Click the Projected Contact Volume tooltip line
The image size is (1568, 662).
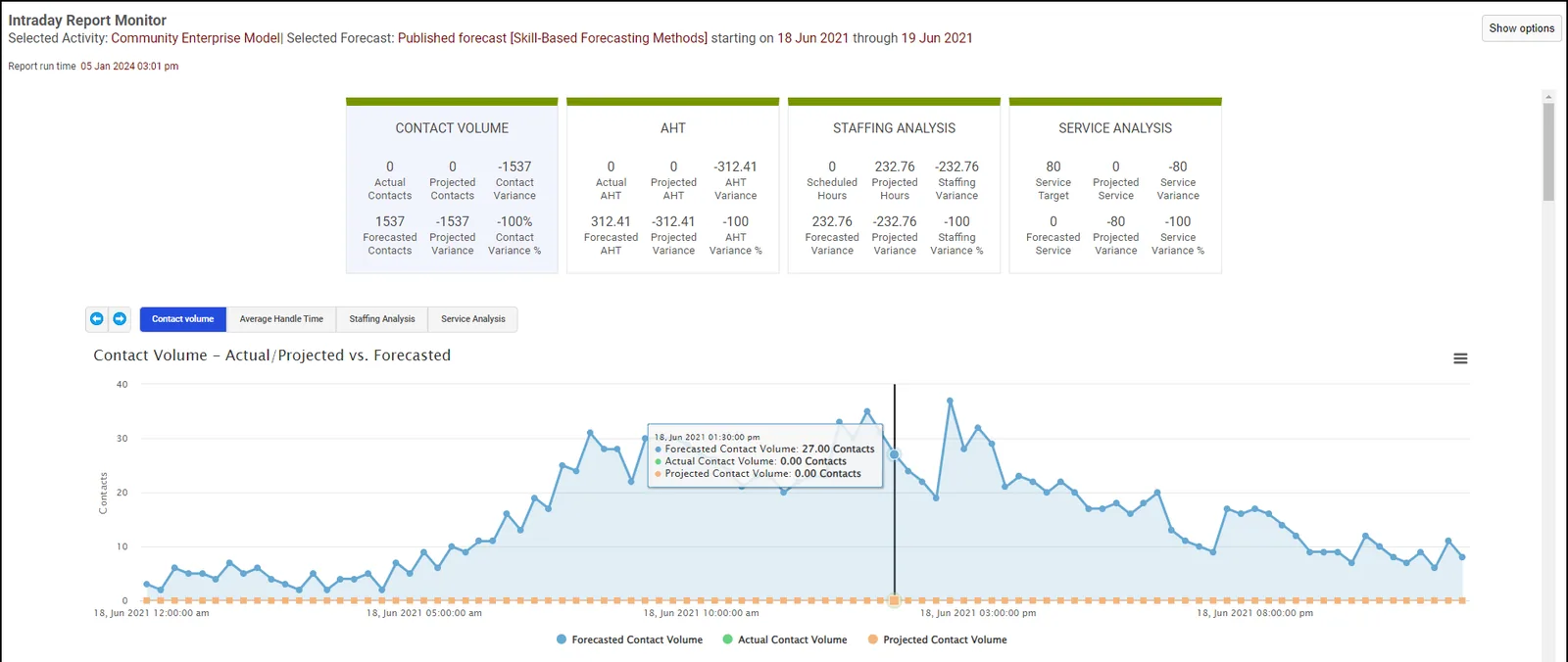pos(758,474)
